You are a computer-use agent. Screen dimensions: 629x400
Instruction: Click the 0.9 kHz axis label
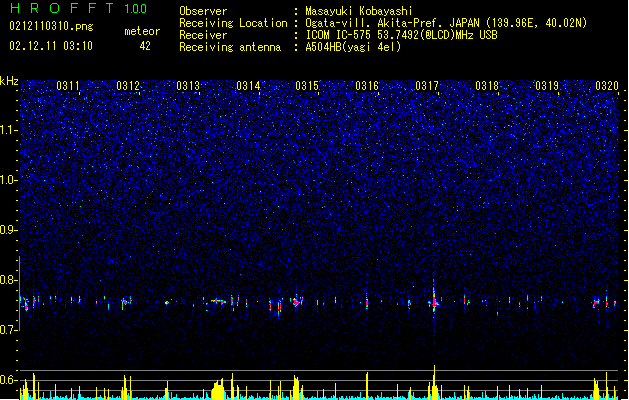(9, 230)
